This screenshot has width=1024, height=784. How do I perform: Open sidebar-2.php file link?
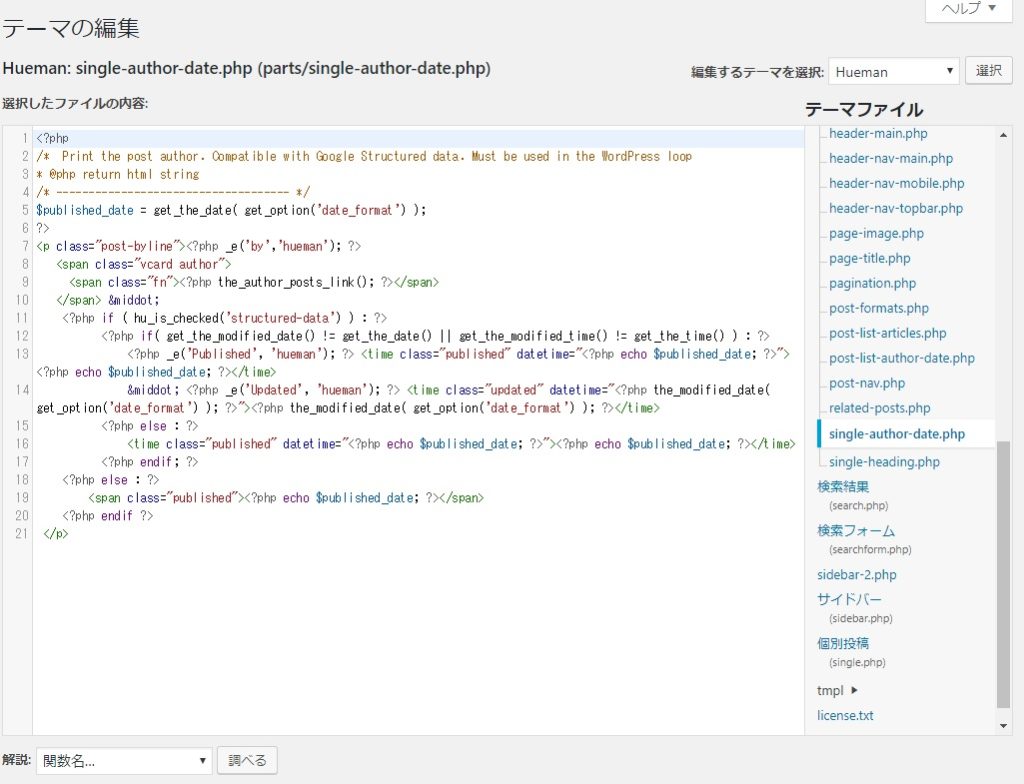pyautogui.click(x=856, y=575)
